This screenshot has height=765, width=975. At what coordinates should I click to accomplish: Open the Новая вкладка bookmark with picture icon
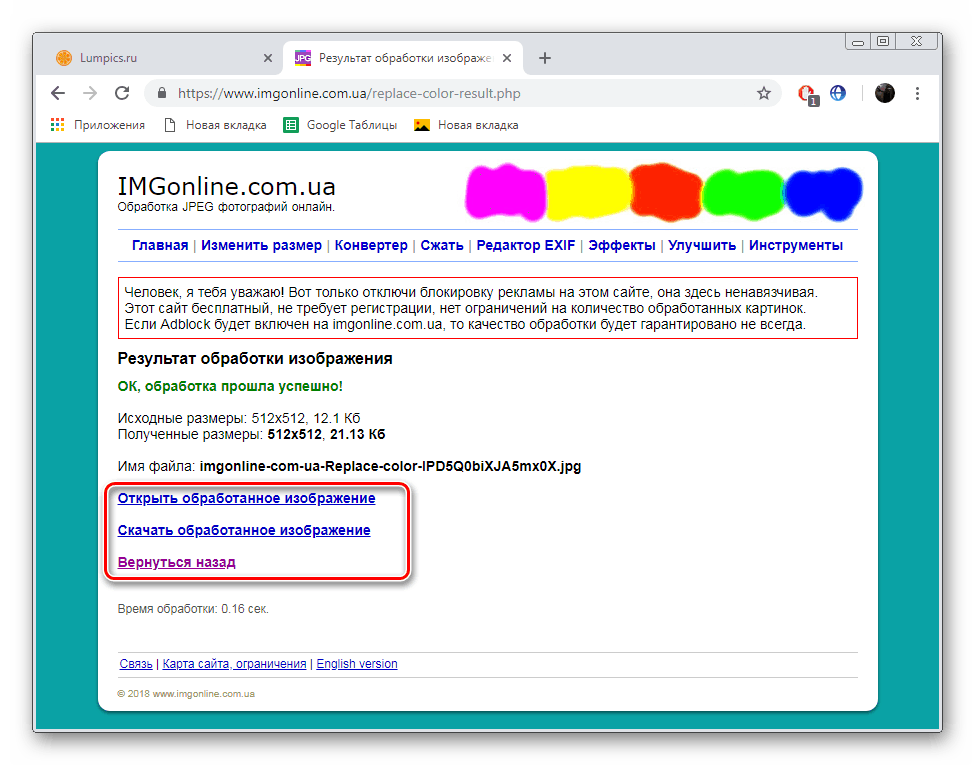[422, 125]
